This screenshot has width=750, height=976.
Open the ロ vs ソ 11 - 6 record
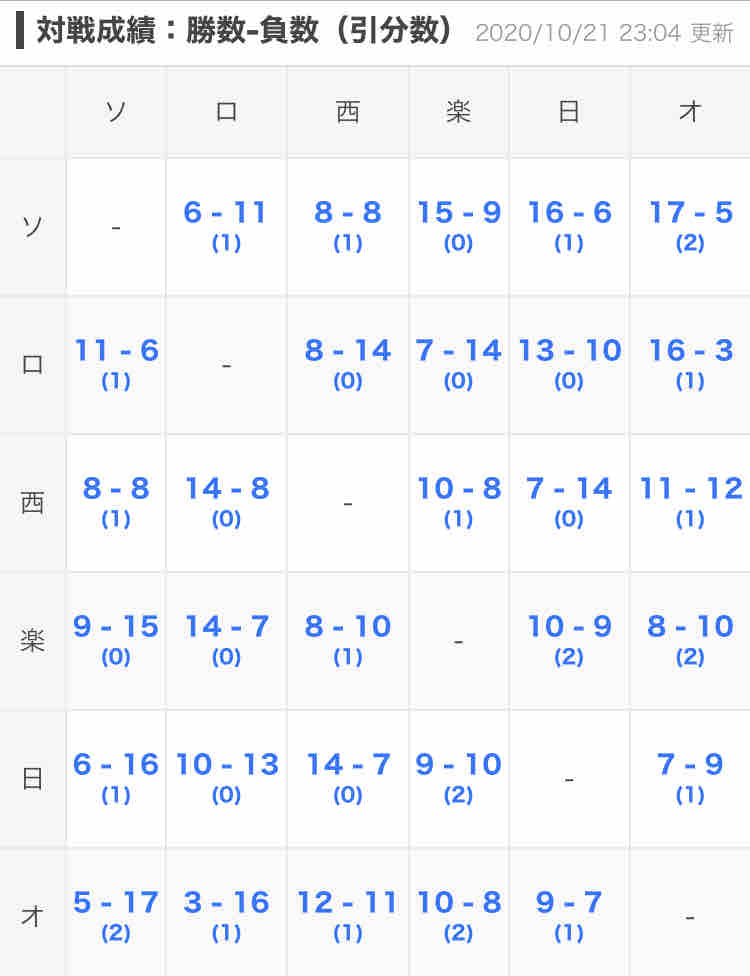pos(116,351)
